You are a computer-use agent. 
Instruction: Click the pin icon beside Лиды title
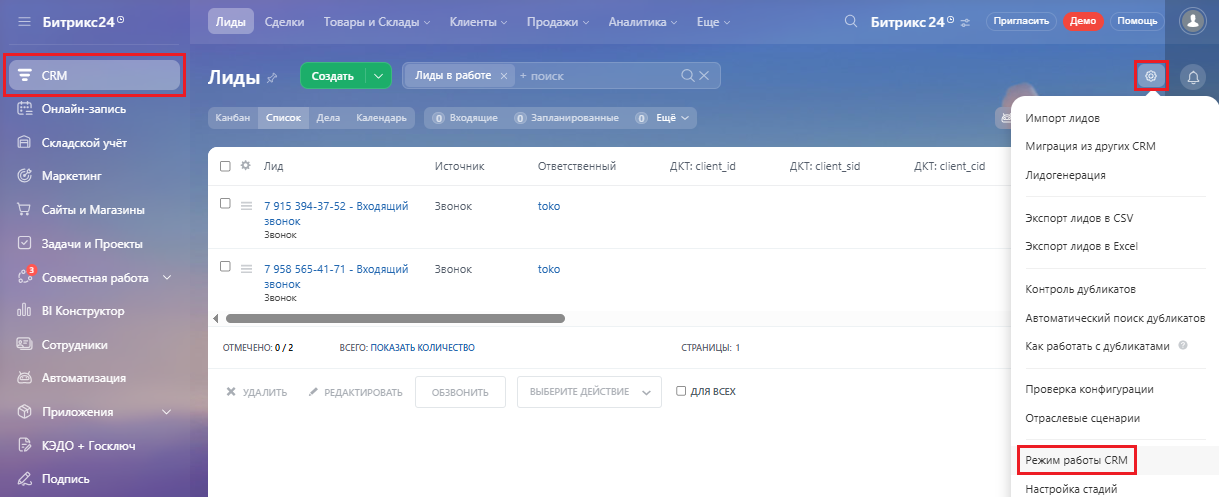272,78
